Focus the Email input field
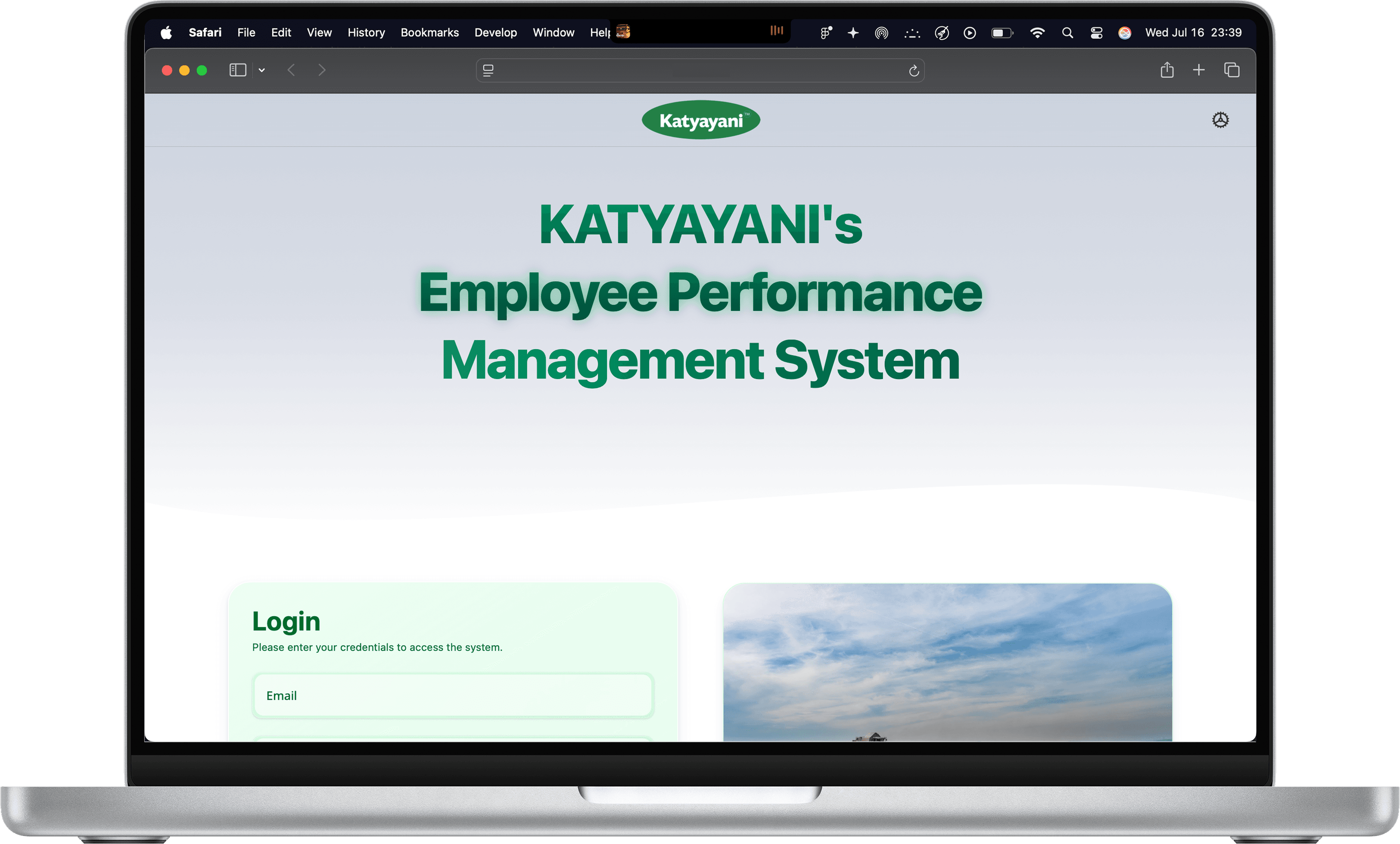This screenshot has width=1400, height=844. click(453, 695)
